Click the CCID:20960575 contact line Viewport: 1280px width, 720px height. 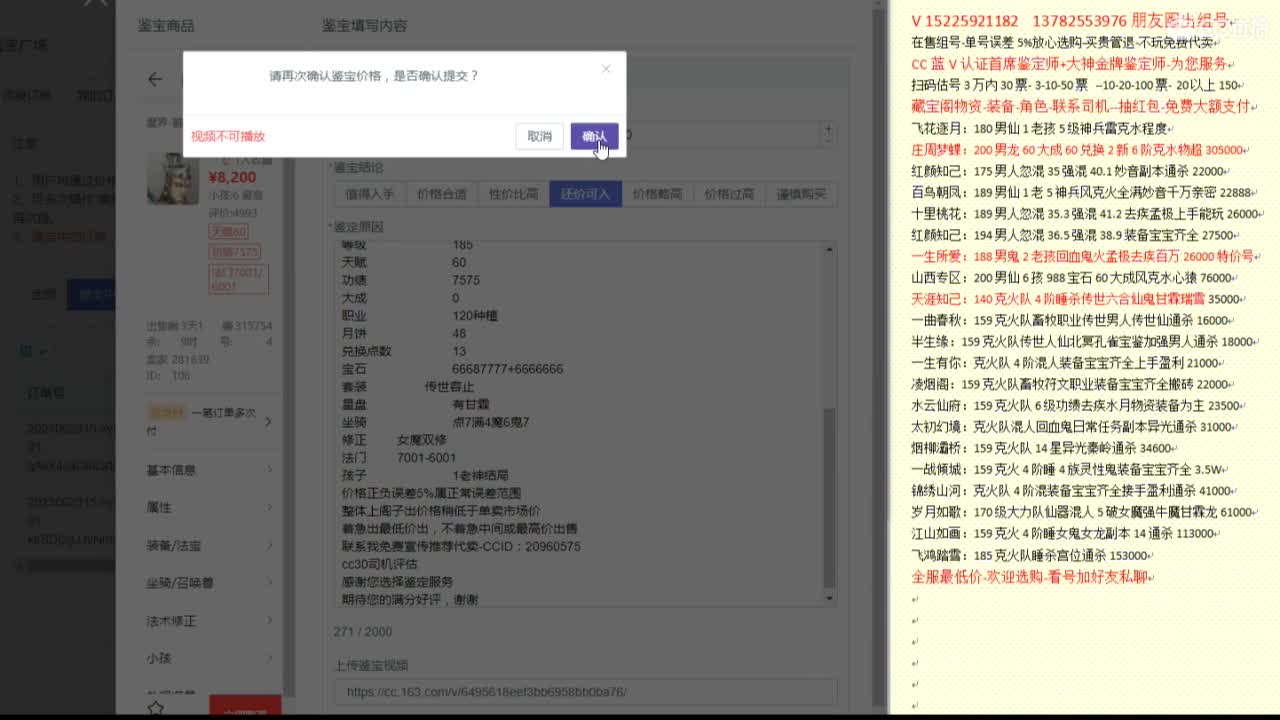pyautogui.click(x=461, y=547)
